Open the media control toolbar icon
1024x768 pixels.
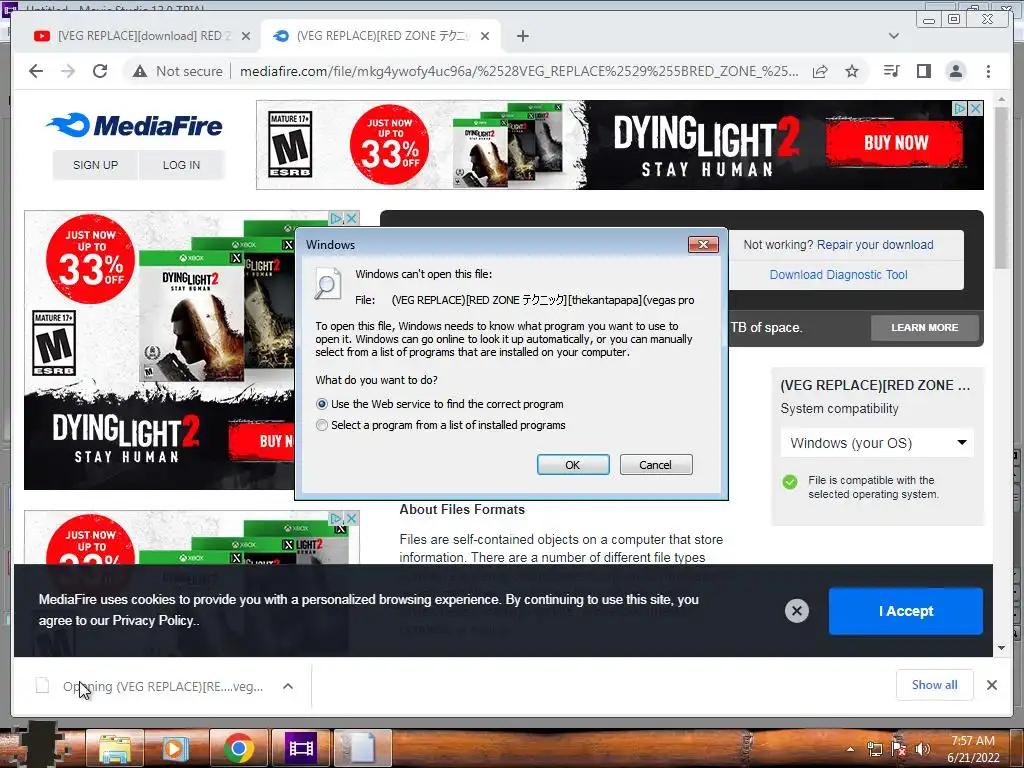point(891,71)
